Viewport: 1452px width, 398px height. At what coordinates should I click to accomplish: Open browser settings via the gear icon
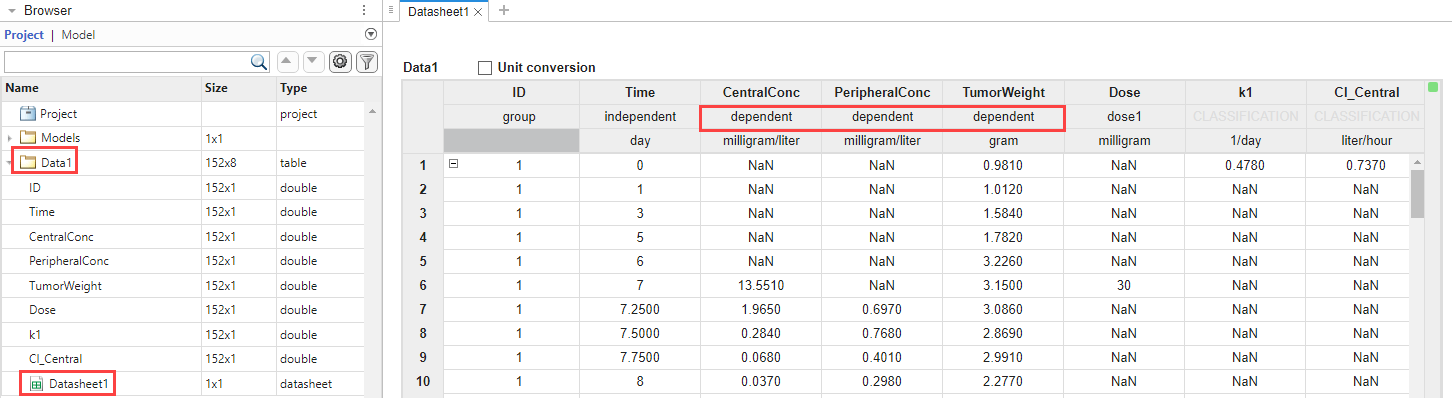click(x=340, y=62)
